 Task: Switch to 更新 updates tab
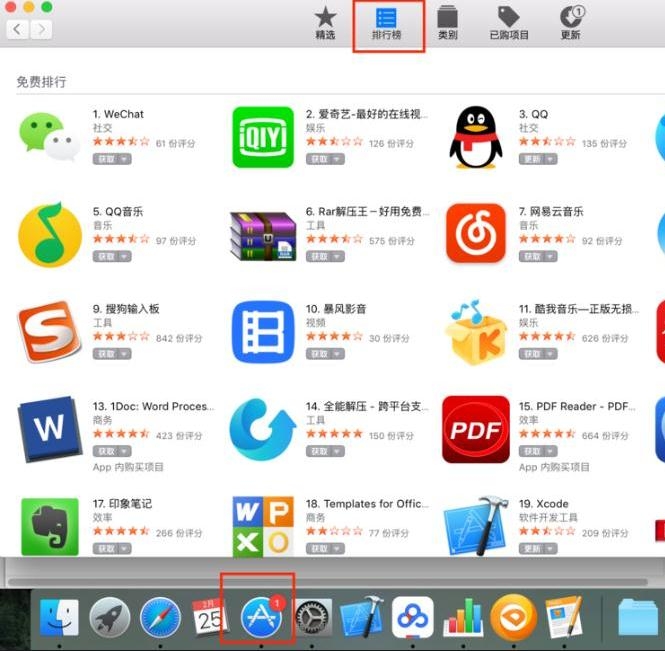[571, 23]
